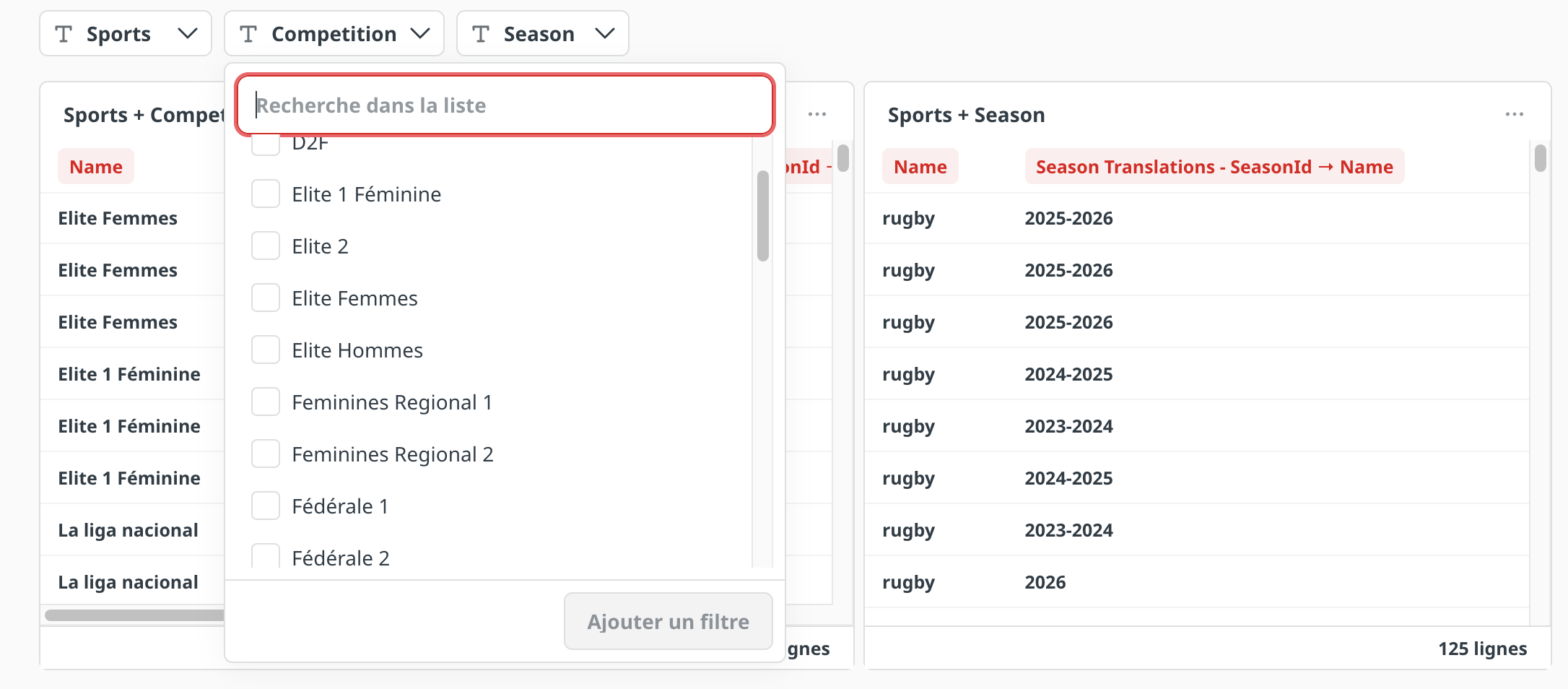This screenshot has height=689, width=1568.
Task: Click the text-type icon on Competition filter
Action: [248, 34]
